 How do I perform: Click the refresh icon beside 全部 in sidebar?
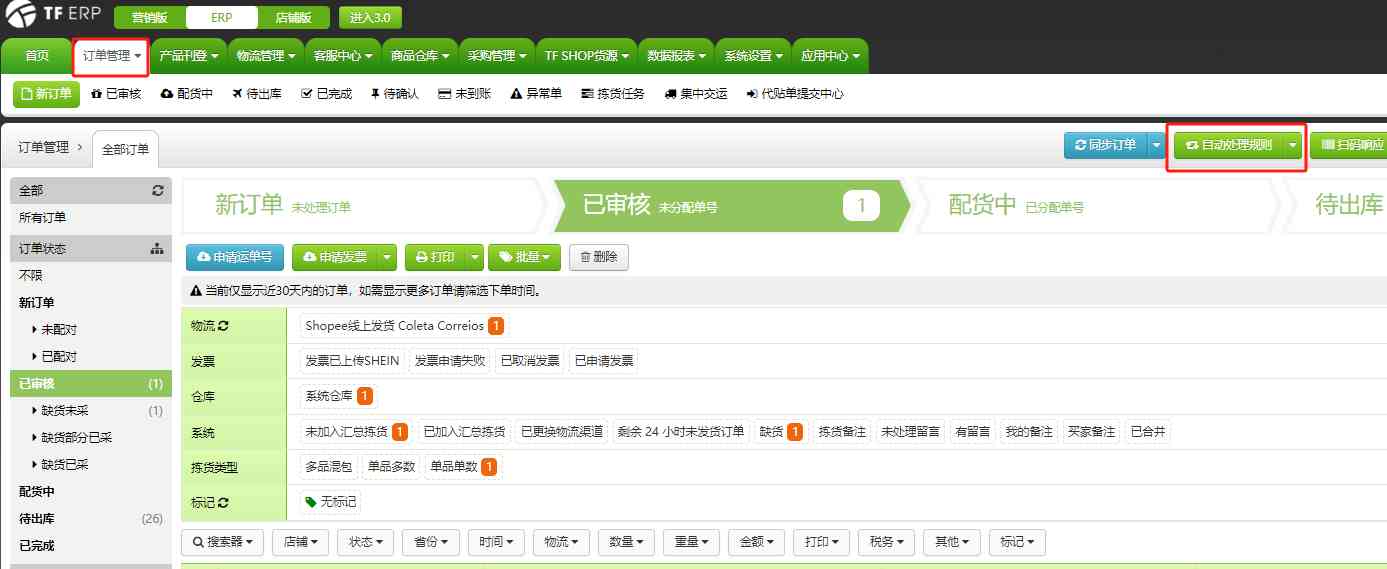click(x=157, y=190)
